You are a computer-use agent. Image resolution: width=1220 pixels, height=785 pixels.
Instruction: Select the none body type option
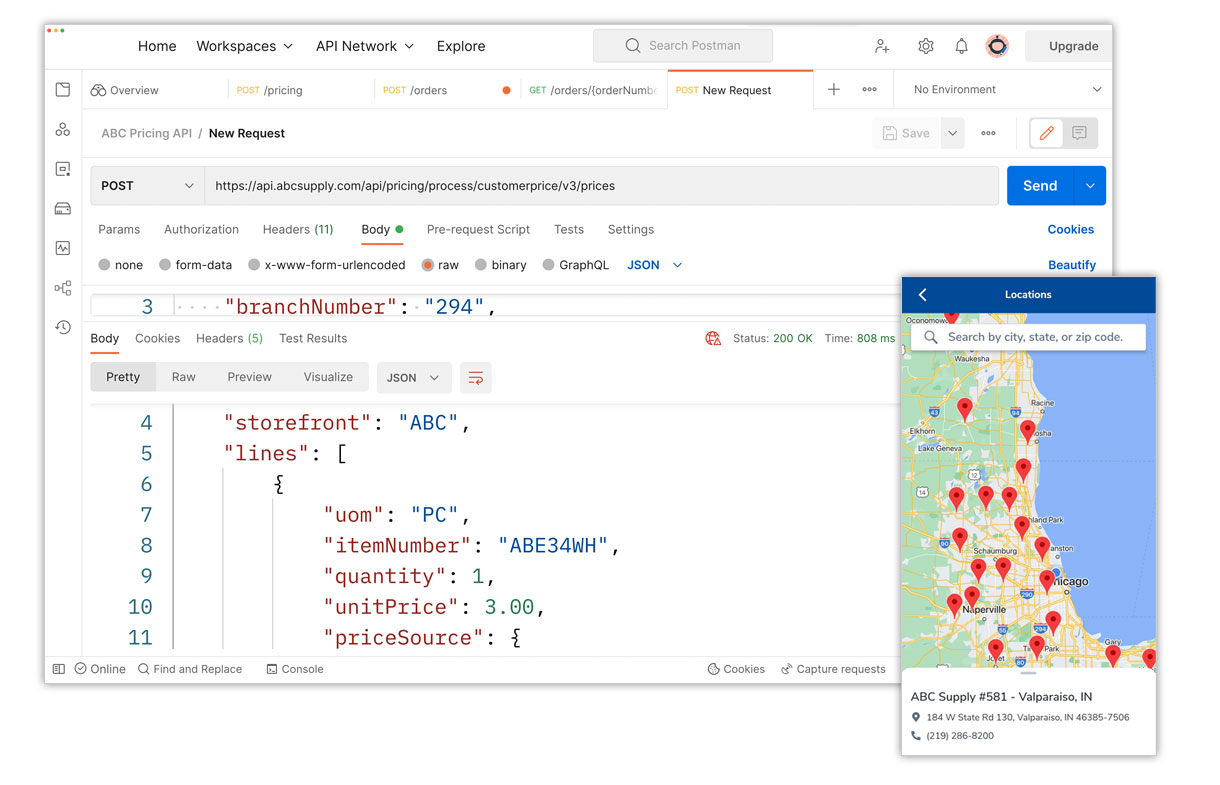pos(120,264)
